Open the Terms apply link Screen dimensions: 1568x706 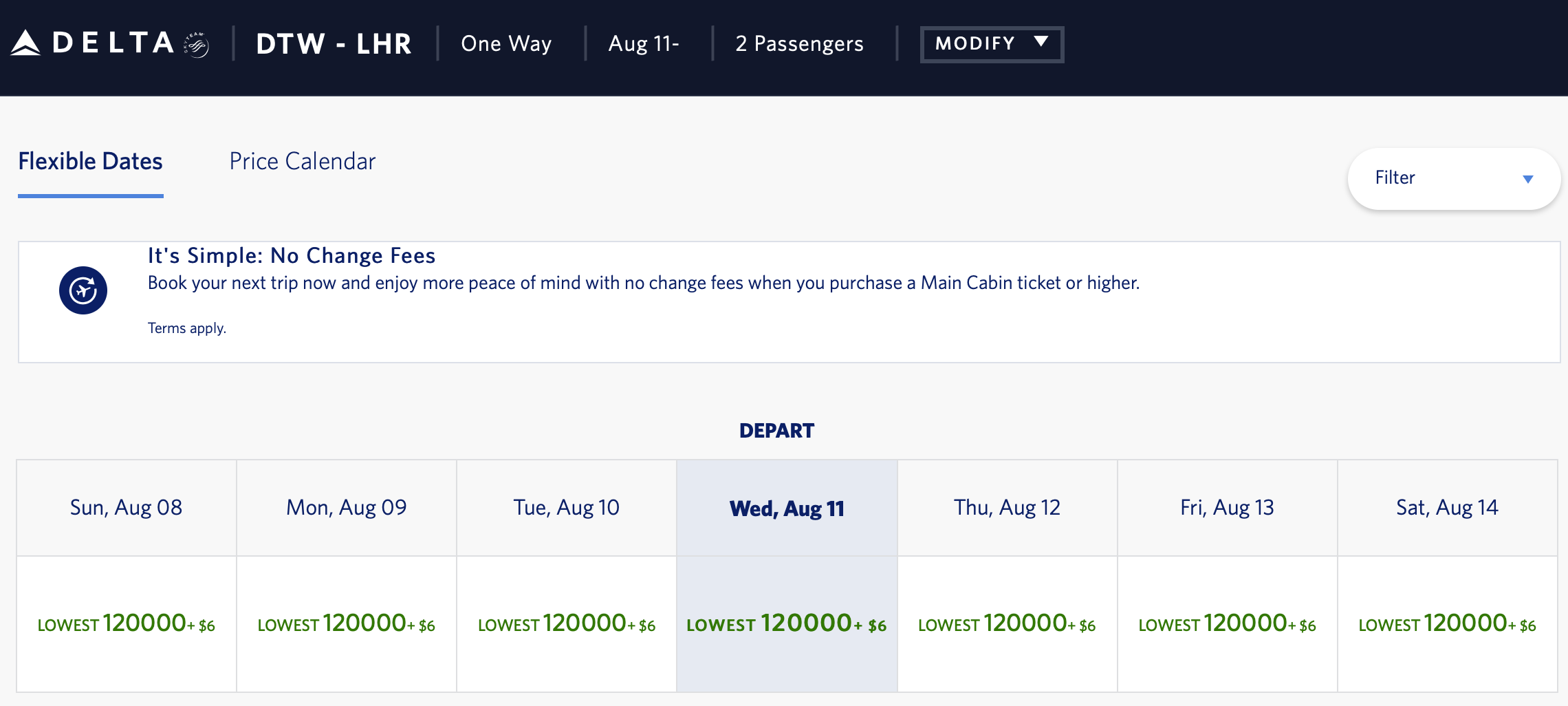186,328
